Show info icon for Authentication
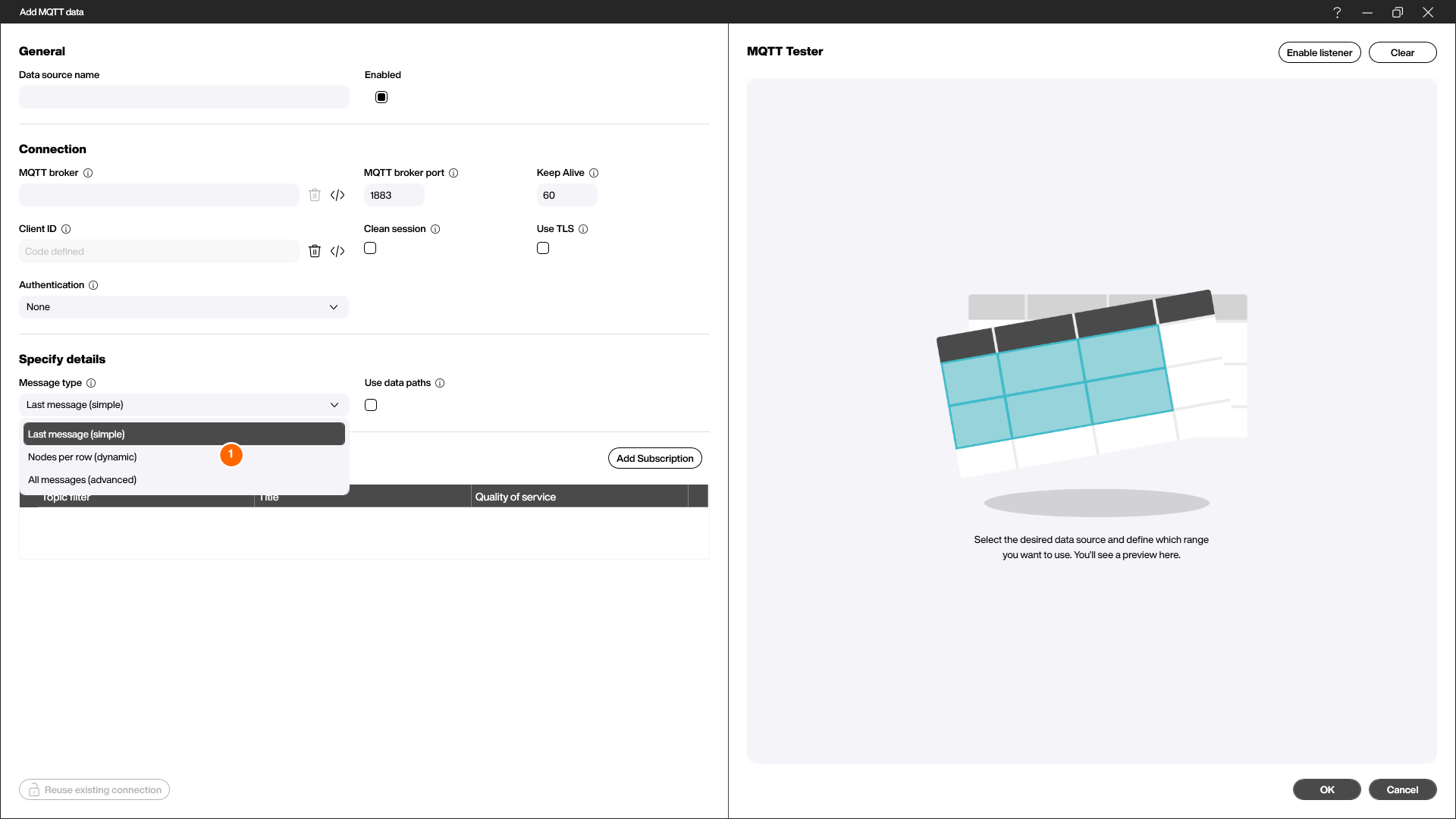The width and height of the screenshot is (1456, 819). point(93,285)
